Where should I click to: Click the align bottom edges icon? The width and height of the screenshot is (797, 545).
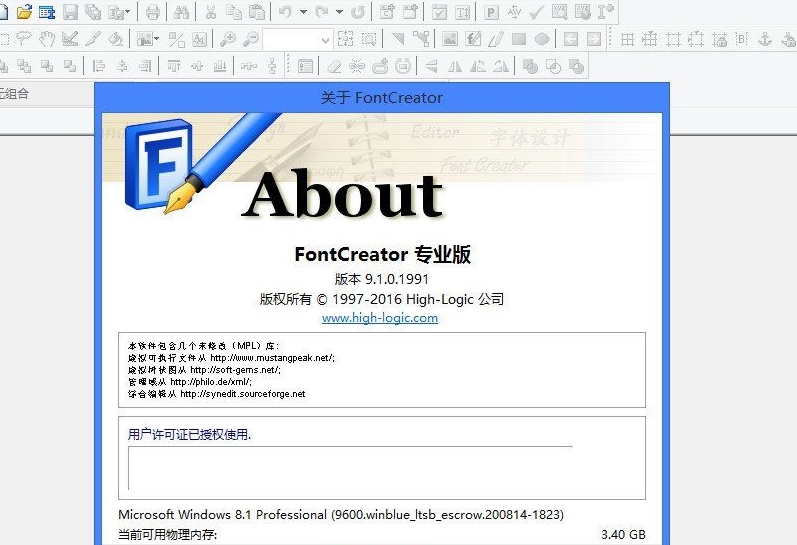tap(220, 66)
